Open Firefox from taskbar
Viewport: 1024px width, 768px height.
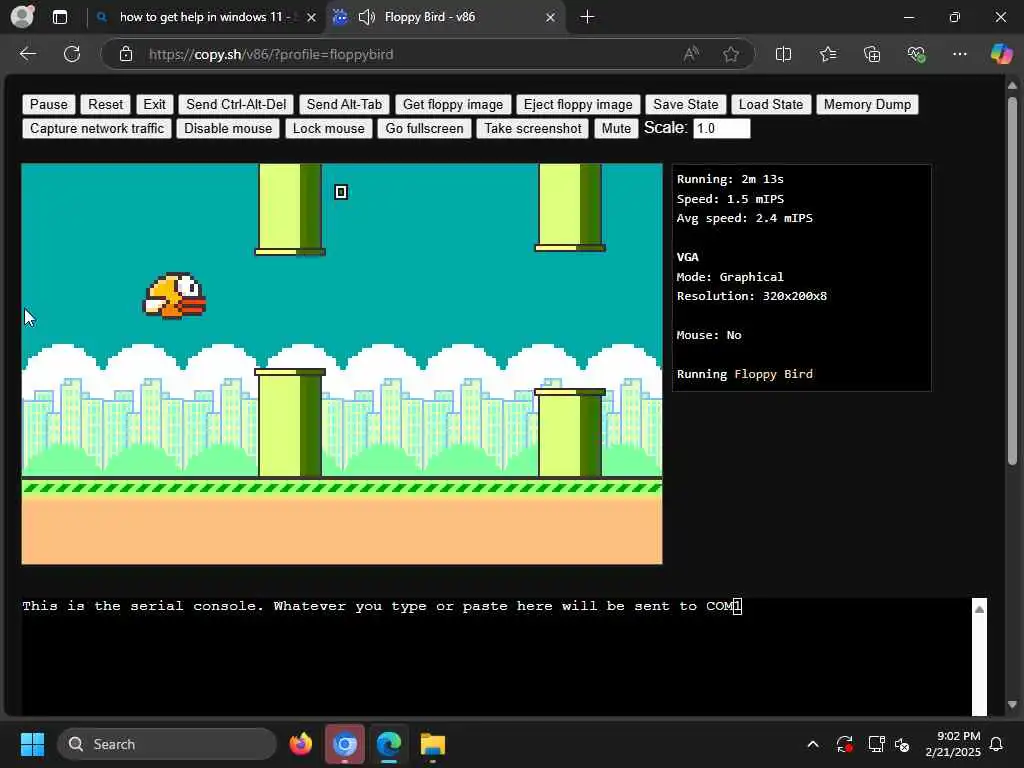coord(301,744)
